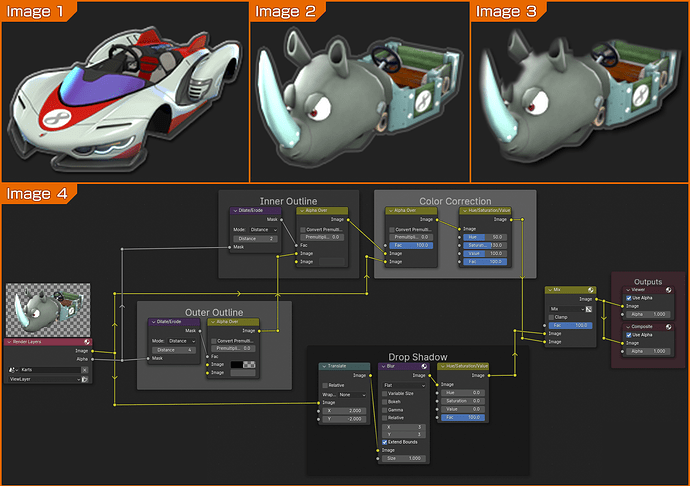This screenshot has width=690, height=486.
Task: Click the Alpha input socket on the Viewer node
Action: pos(622,314)
